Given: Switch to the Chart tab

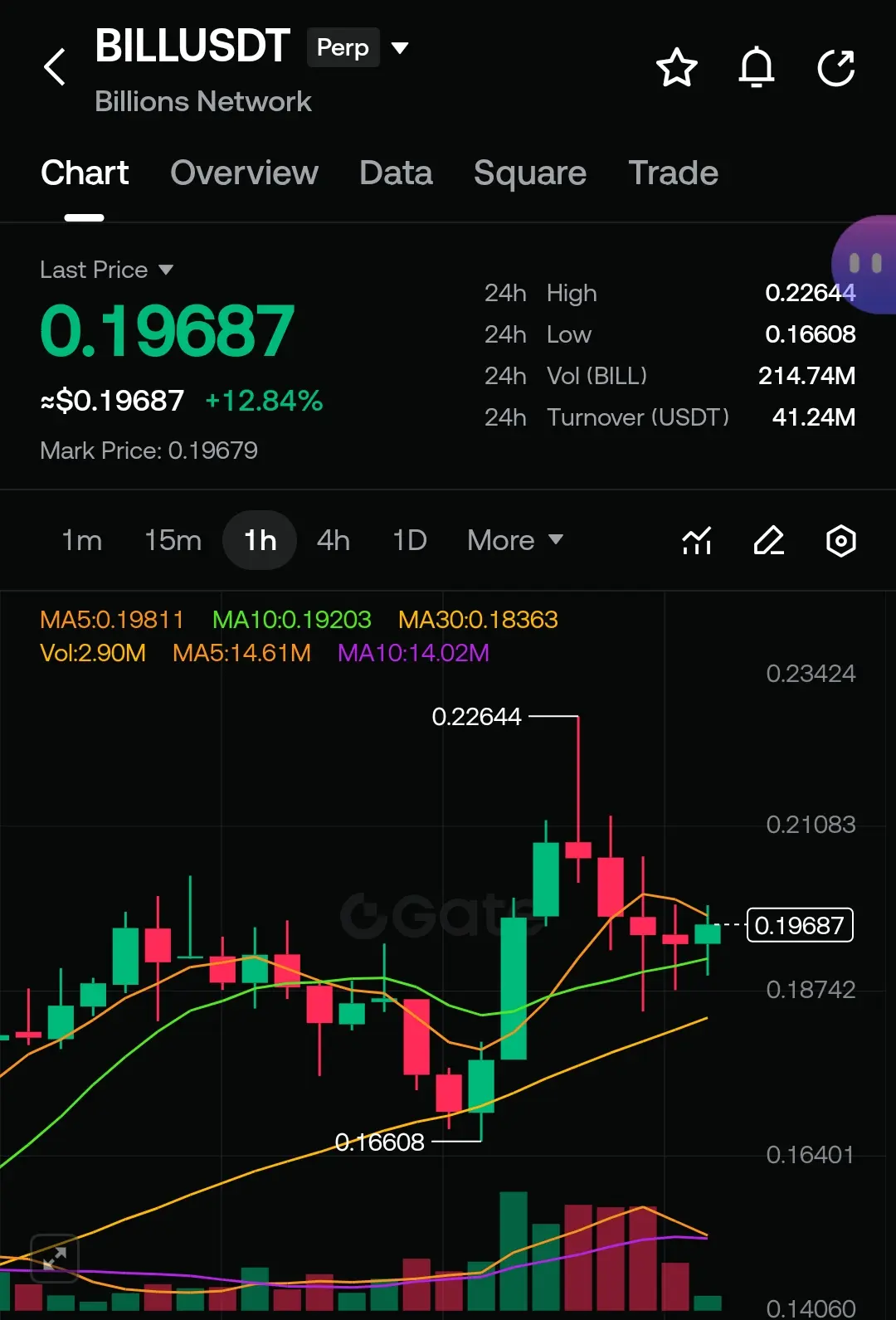Looking at the screenshot, I should click(85, 173).
